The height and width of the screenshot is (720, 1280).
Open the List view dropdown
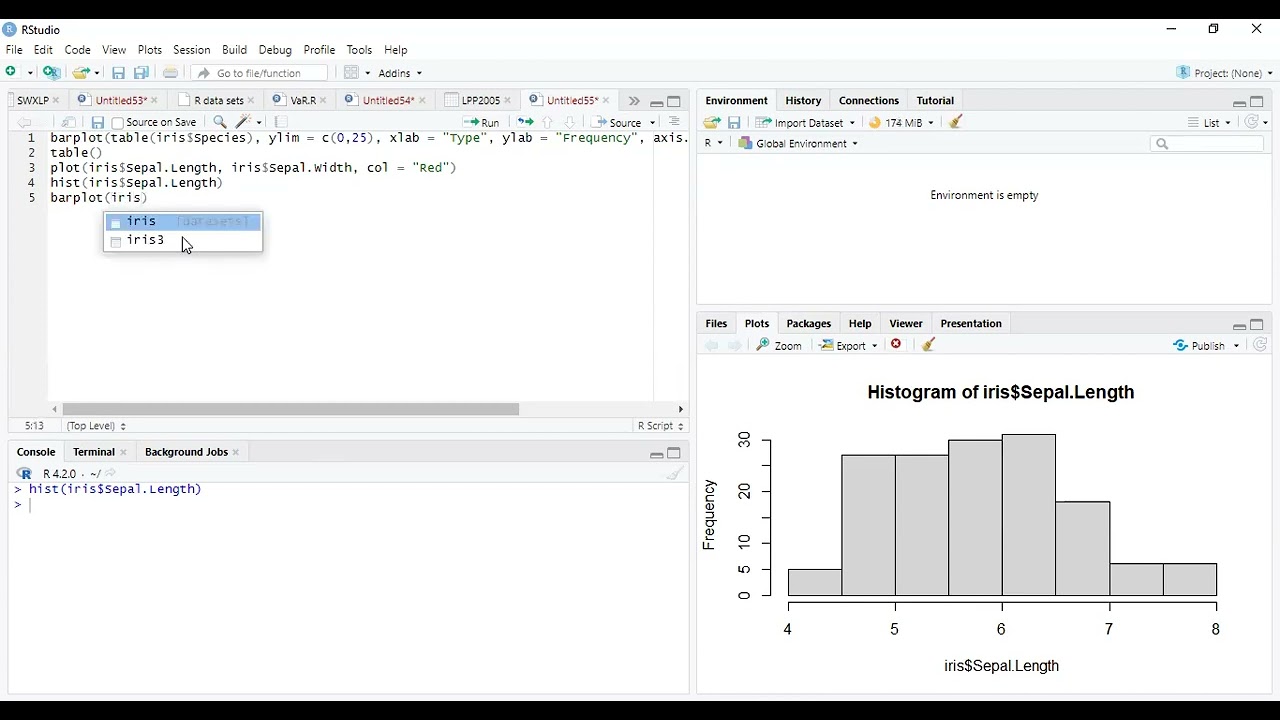point(1209,122)
